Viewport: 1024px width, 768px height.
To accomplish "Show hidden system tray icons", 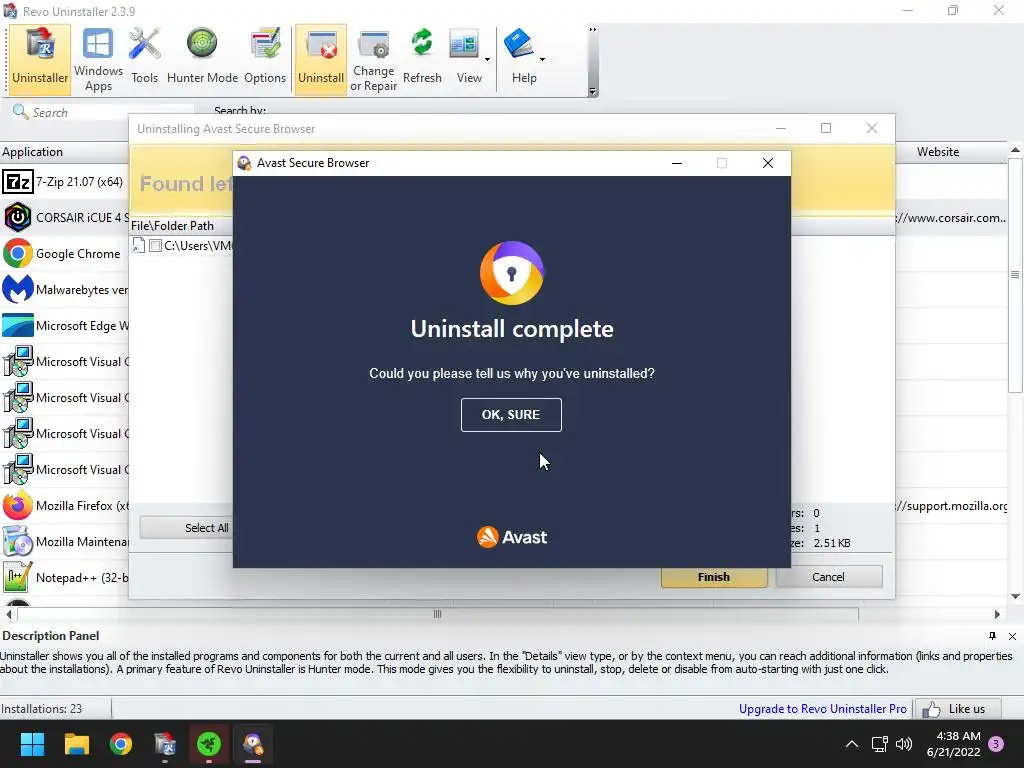I will point(852,744).
